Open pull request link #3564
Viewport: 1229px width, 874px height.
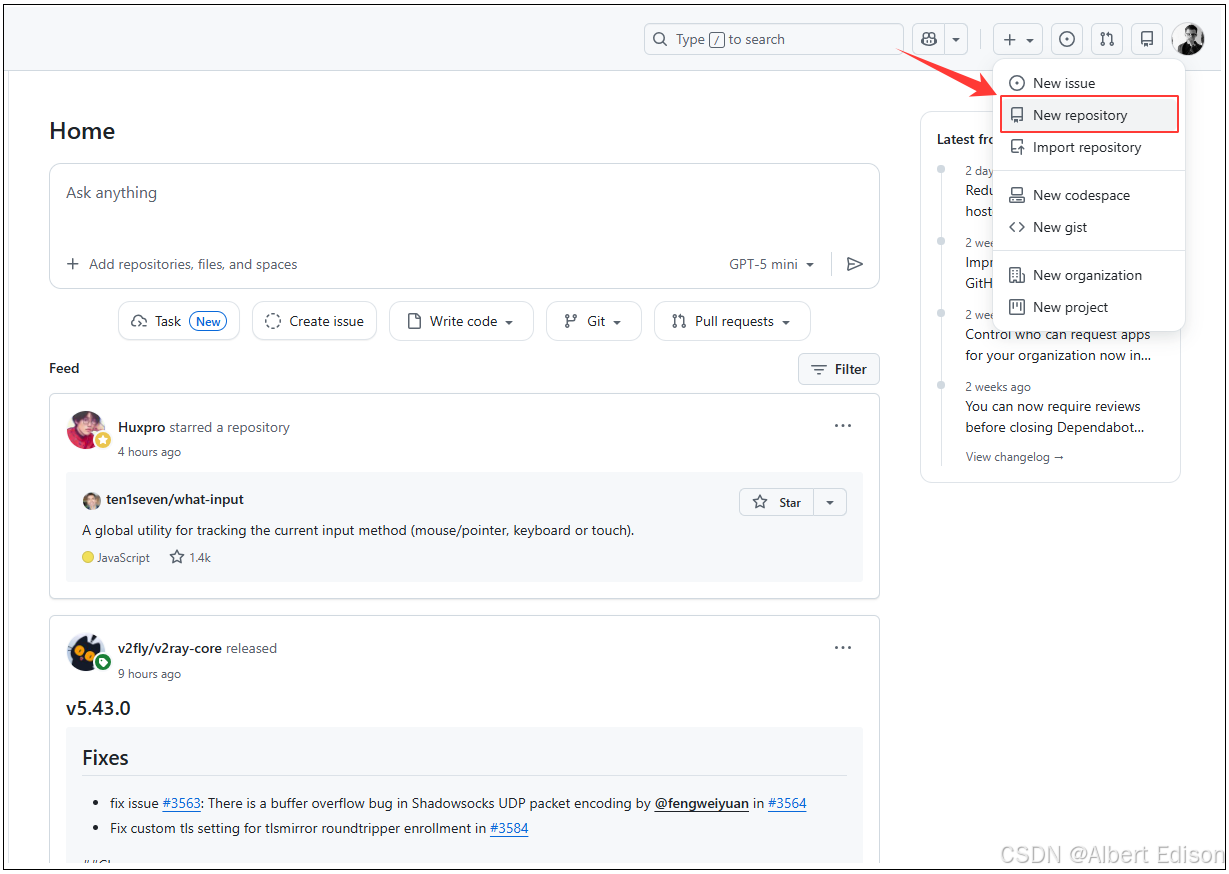(x=787, y=803)
